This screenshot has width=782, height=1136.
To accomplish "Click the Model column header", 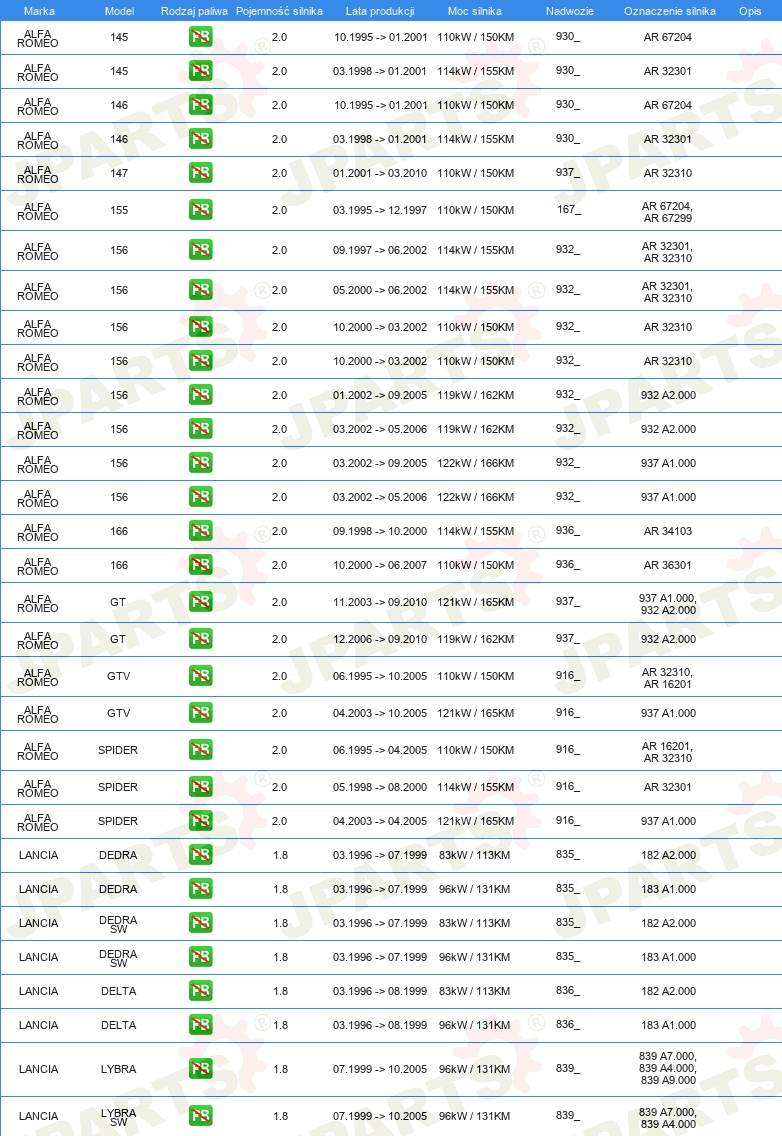I will pyautogui.click(x=120, y=11).
